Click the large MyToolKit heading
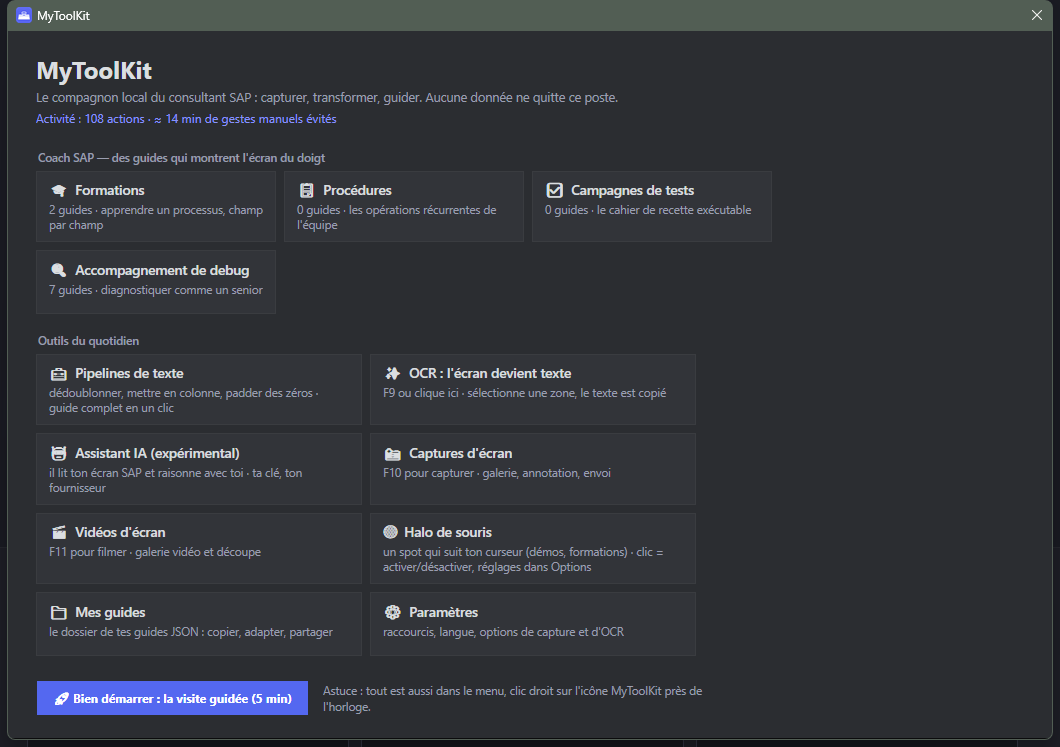The width and height of the screenshot is (1060, 747). point(94,70)
